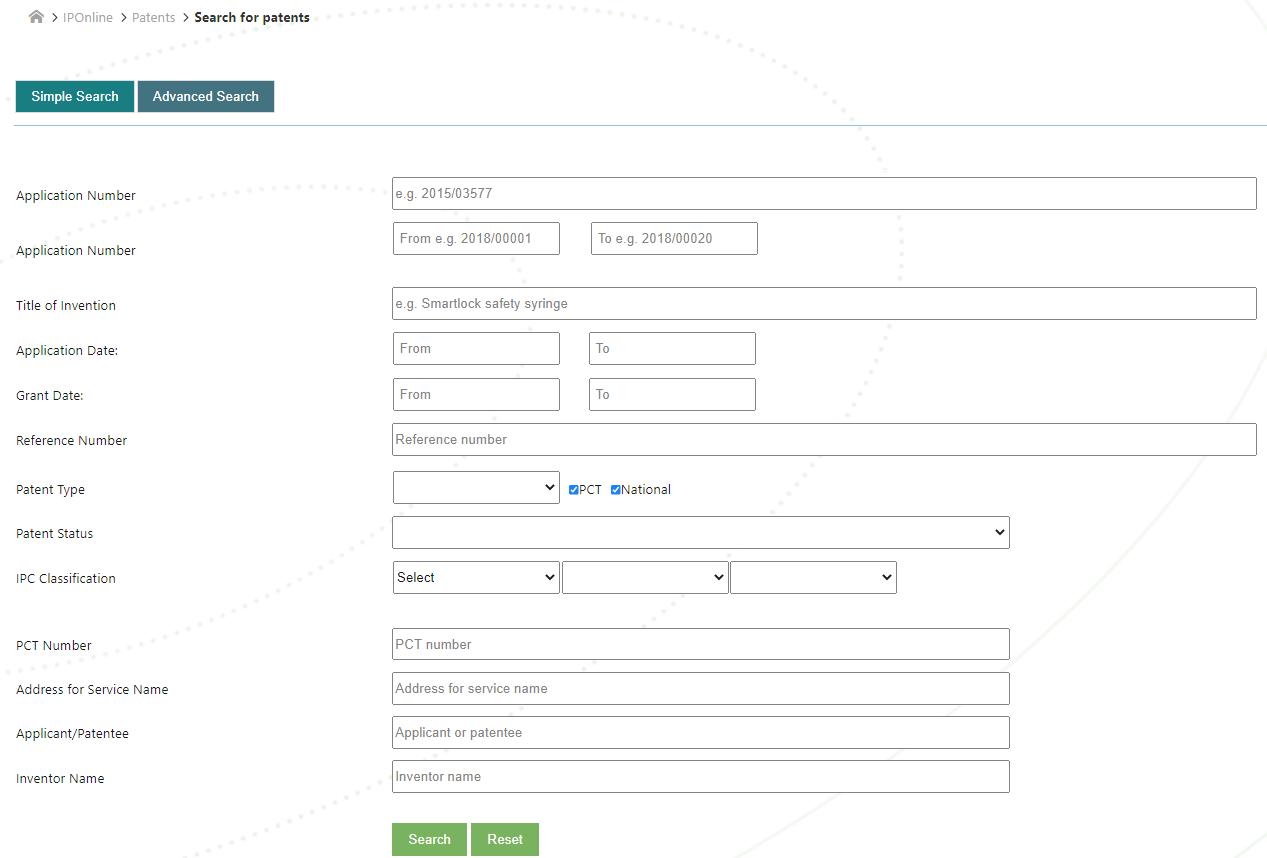Switch to the Advanced Search tab
Viewport: 1267px width, 858px height.
pos(206,96)
